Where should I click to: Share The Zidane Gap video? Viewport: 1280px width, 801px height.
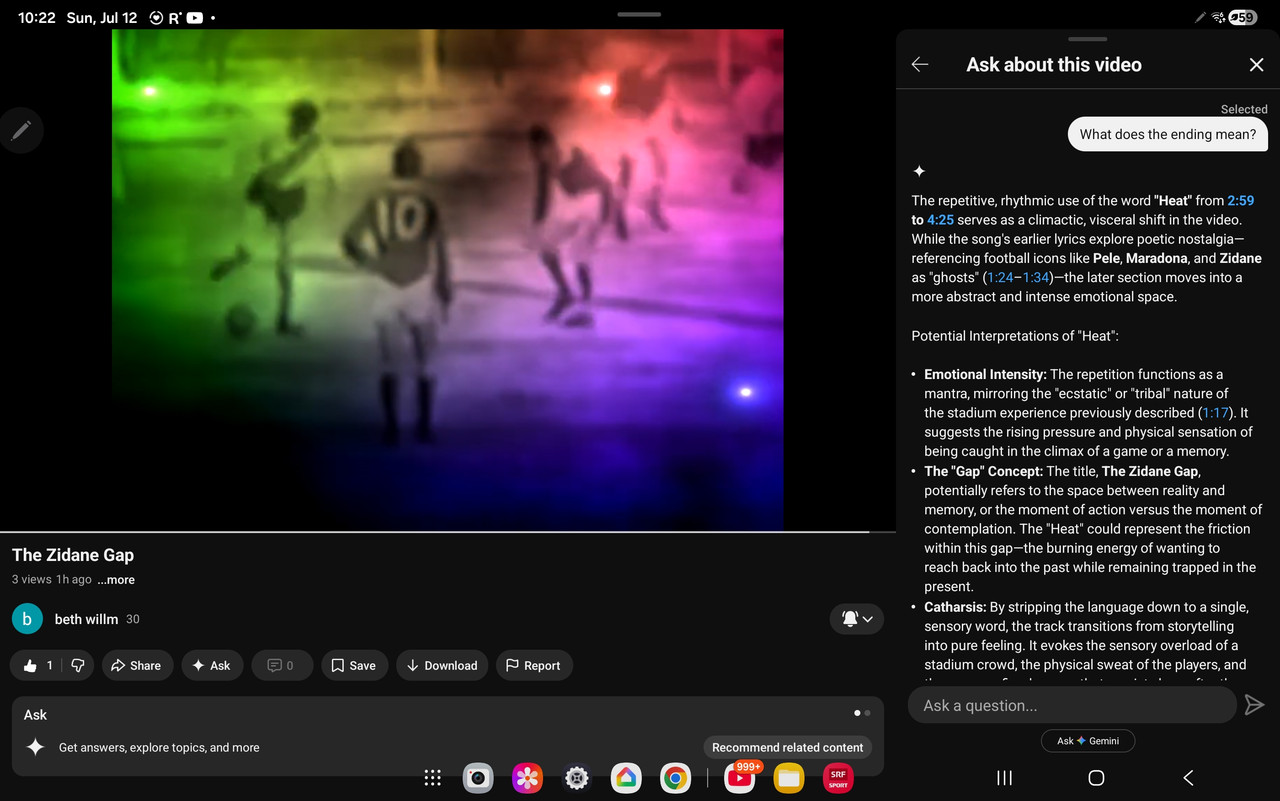(136, 665)
